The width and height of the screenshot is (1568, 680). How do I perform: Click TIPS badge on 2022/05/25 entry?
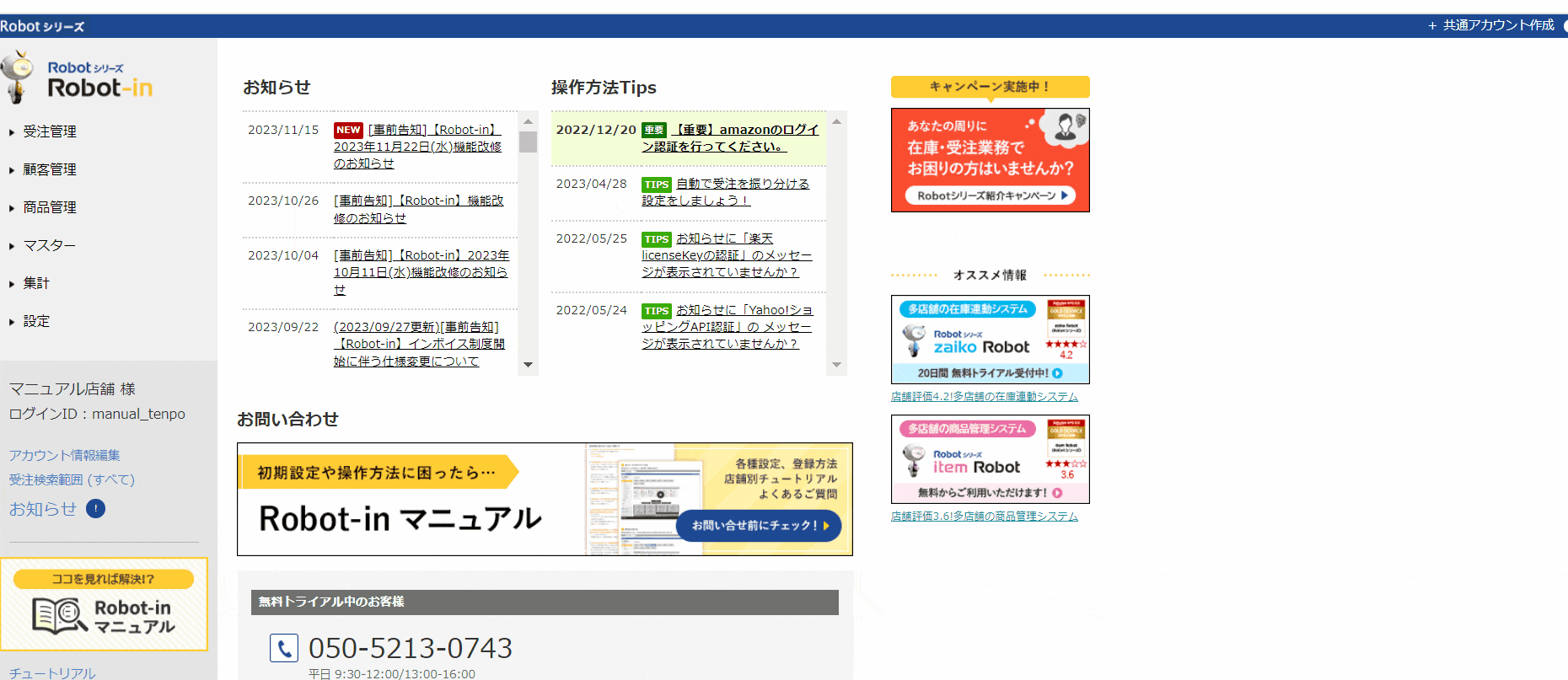[x=656, y=239]
